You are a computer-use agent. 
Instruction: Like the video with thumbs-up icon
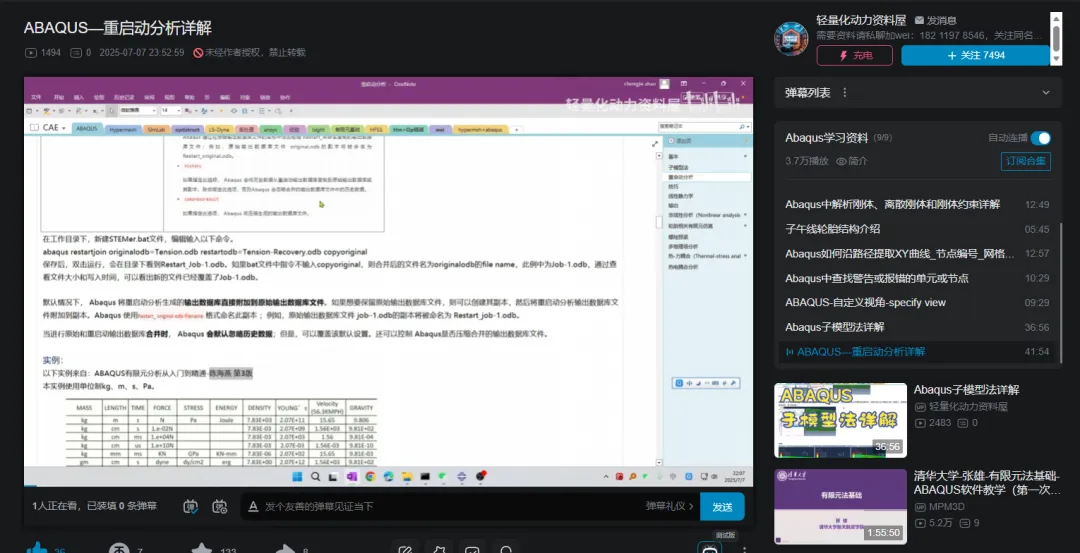[37, 548]
